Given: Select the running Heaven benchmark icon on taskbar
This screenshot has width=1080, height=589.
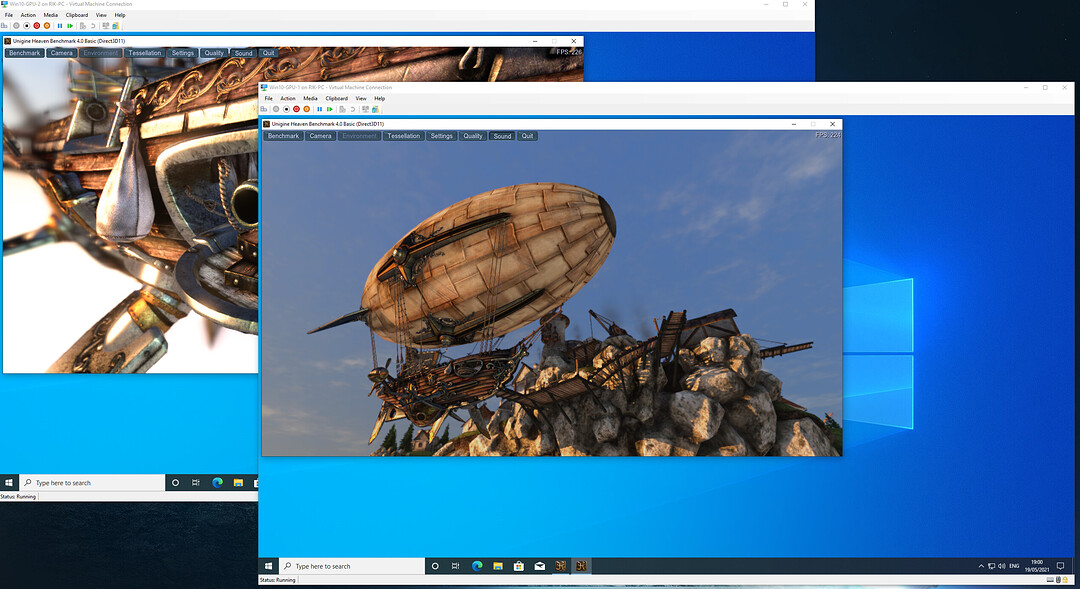Looking at the screenshot, I should 580,565.
